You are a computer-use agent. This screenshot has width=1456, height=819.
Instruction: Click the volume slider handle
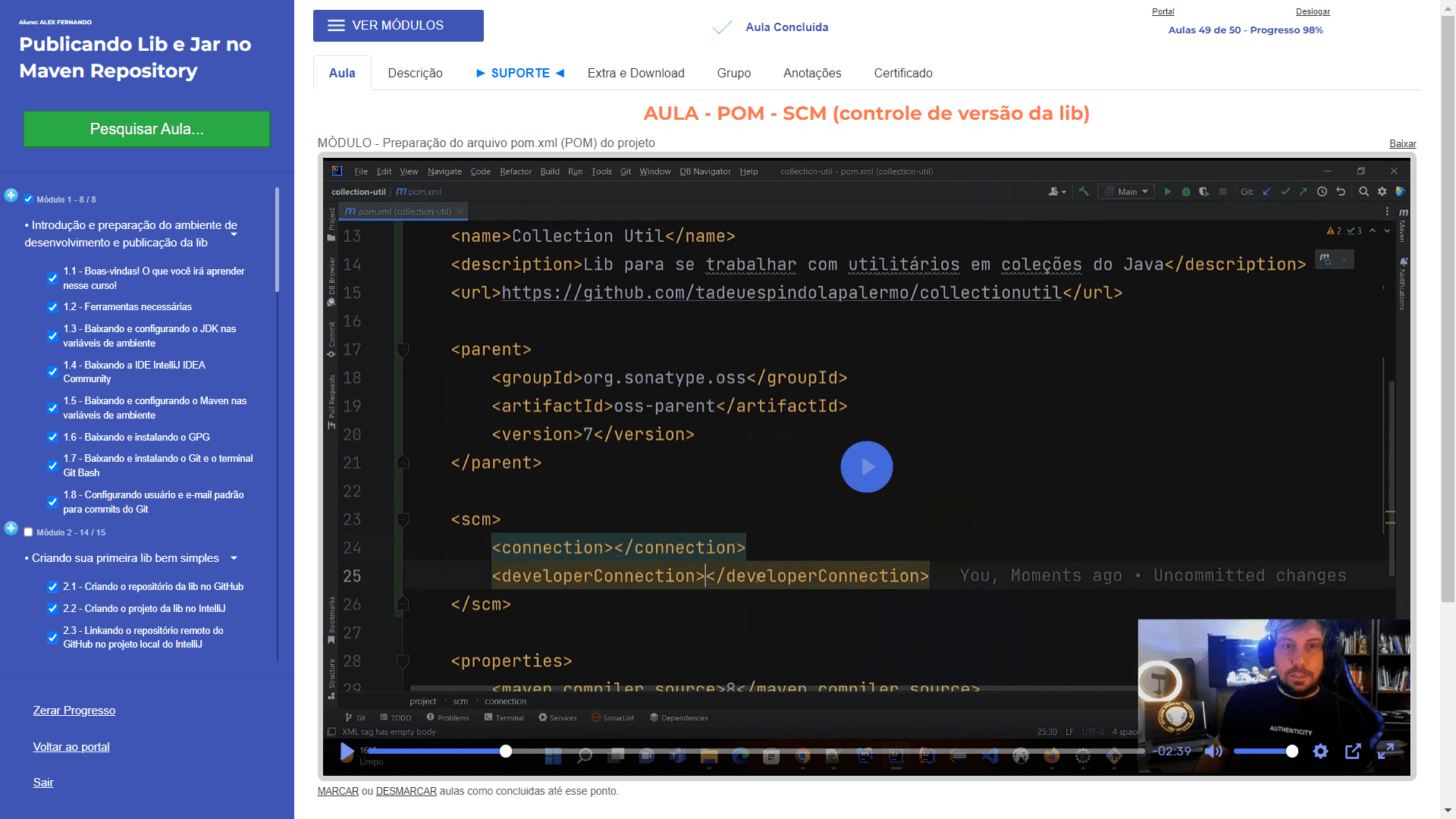coord(1292,752)
